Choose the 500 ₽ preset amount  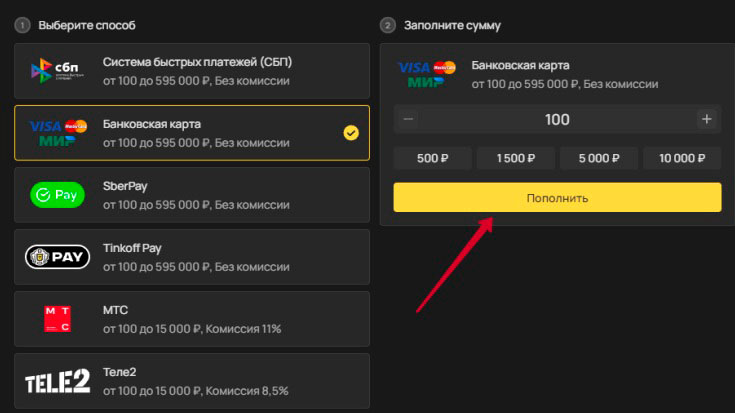(432, 158)
